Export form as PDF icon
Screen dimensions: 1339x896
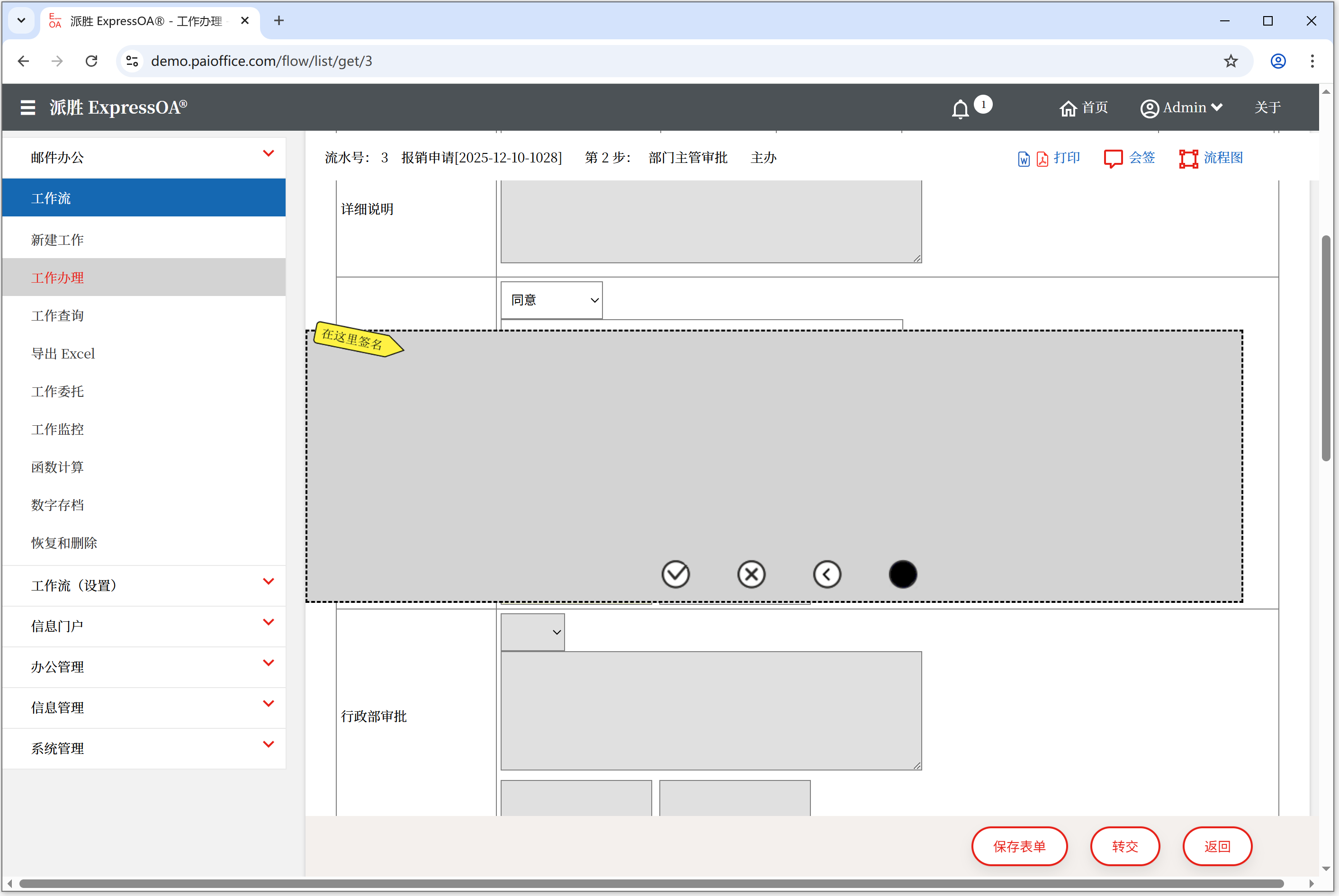click(1042, 159)
